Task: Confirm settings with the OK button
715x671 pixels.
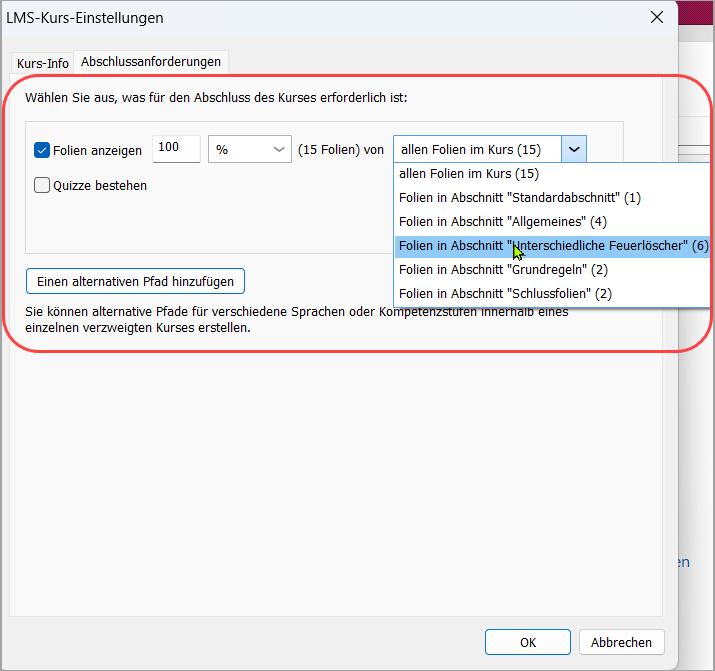Action: coord(527,642)
